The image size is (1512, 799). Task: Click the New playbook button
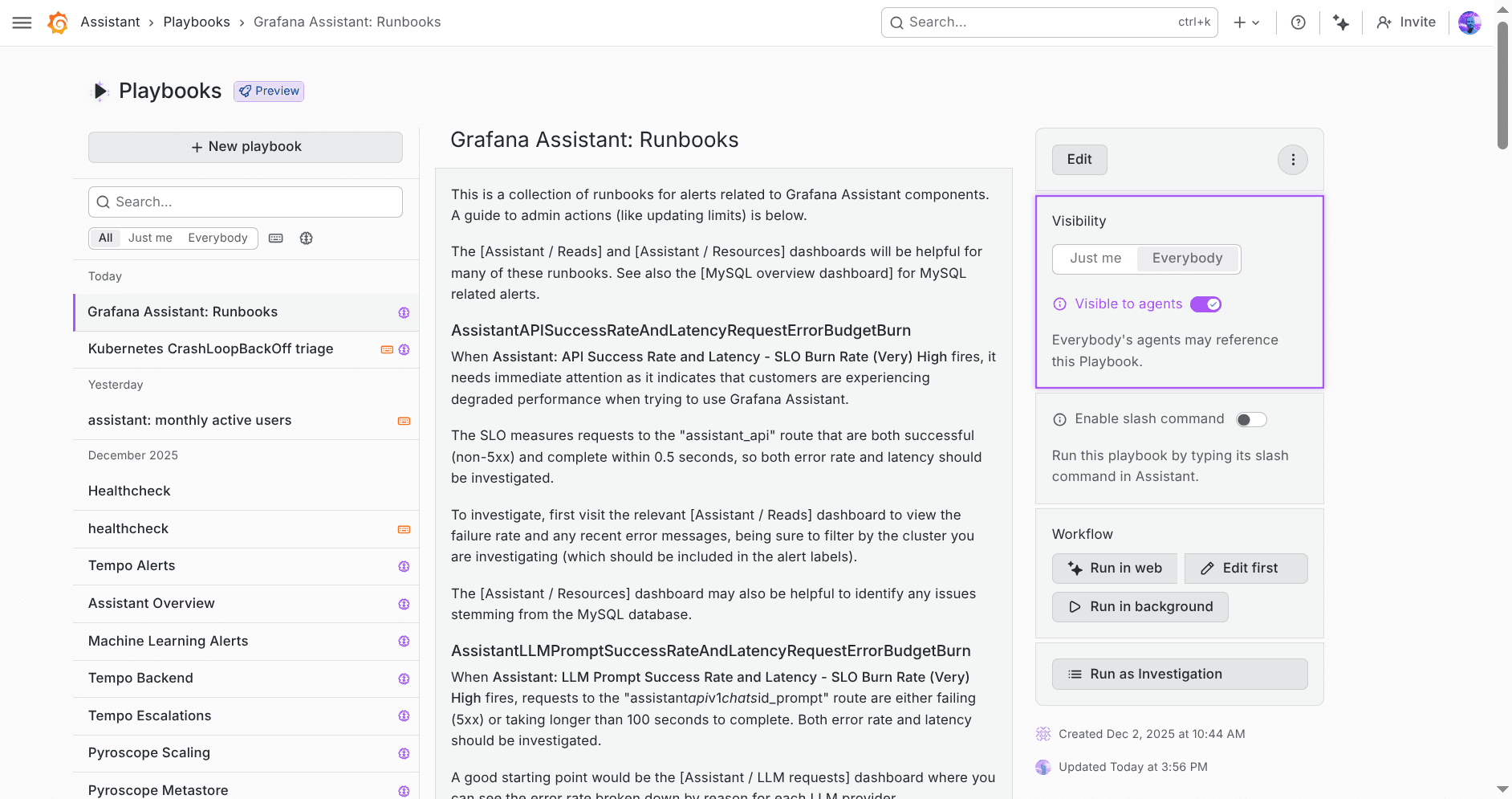245,147
